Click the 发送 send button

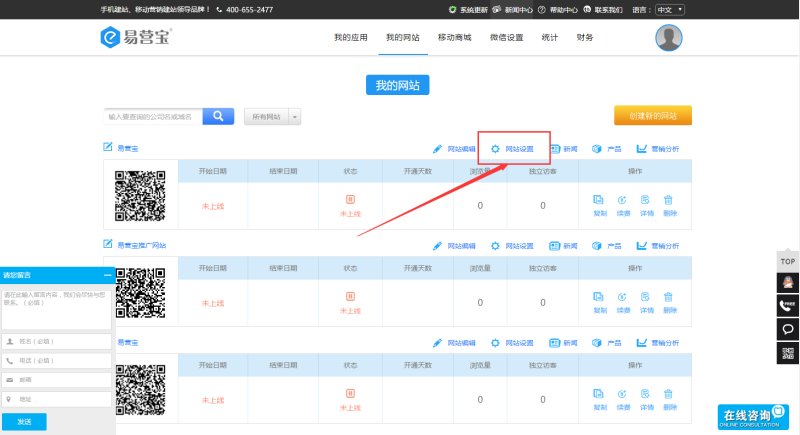[24, 422]
